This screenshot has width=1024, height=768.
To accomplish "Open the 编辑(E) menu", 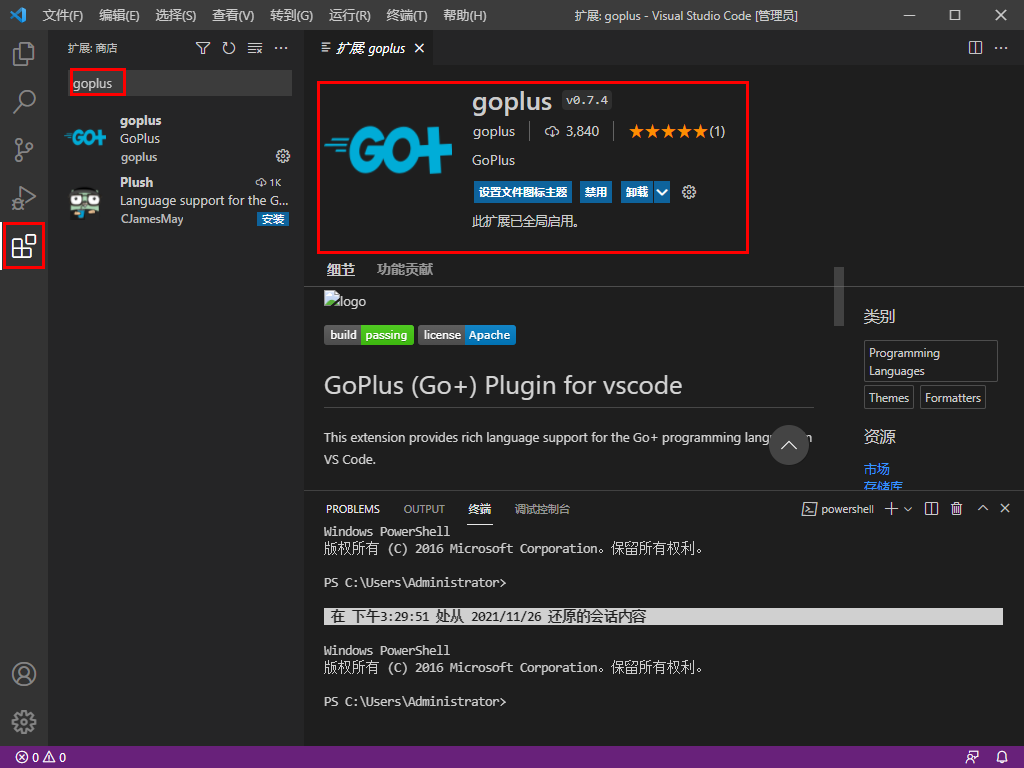I will point(120,15).
